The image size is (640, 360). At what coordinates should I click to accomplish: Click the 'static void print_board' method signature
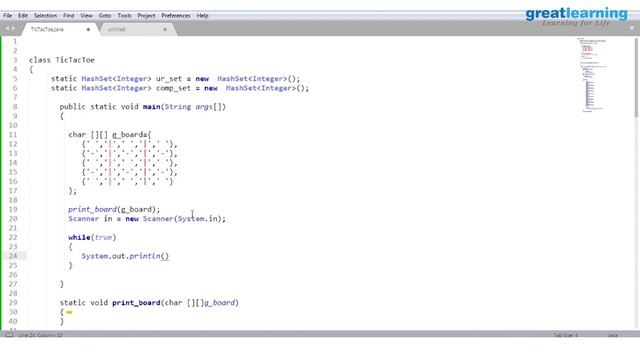point(149,303)
